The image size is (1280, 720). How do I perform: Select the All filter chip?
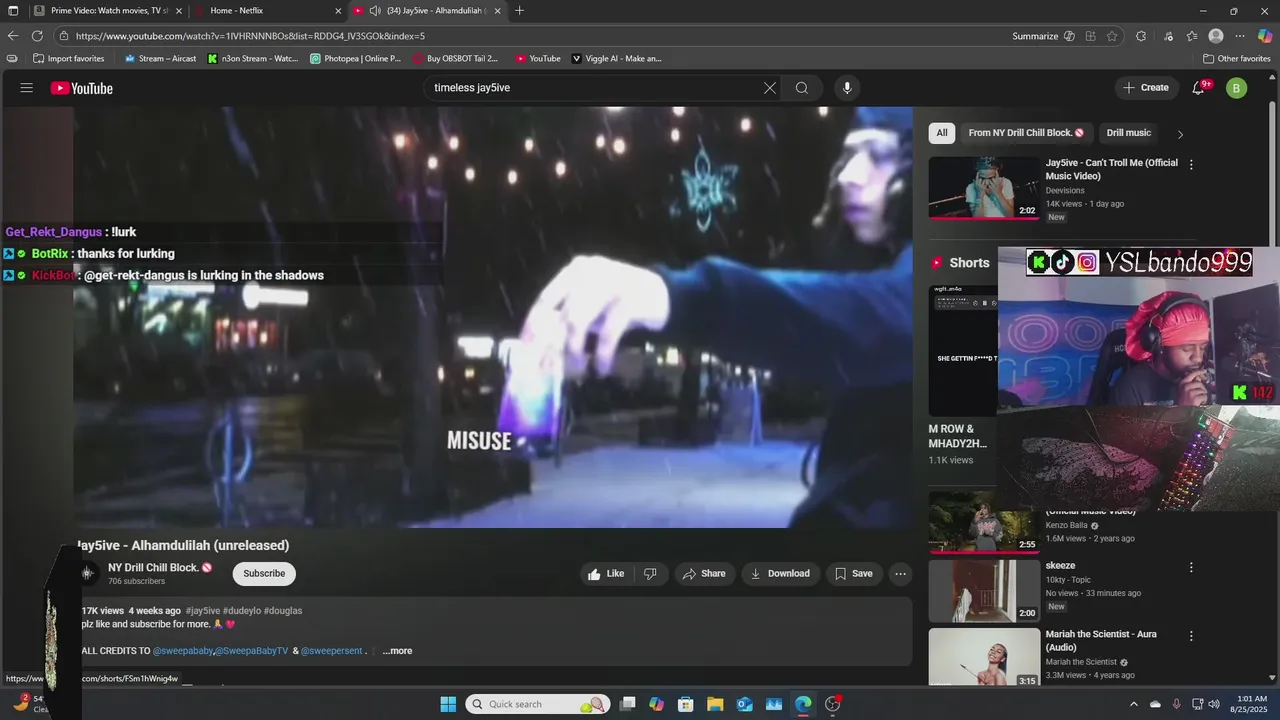(x=942, y=133)
